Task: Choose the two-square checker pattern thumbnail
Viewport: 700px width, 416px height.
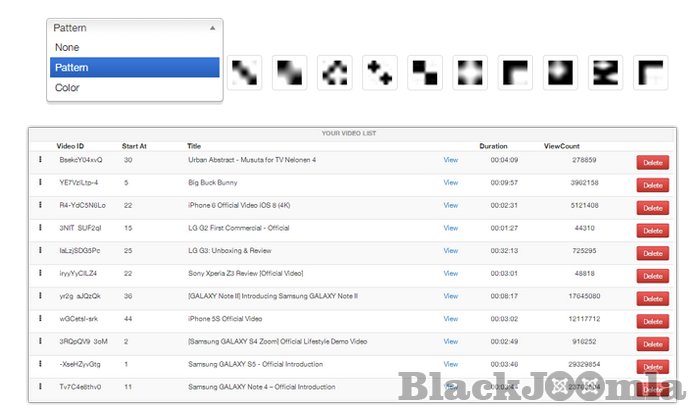Action: [x=426, y=72]
